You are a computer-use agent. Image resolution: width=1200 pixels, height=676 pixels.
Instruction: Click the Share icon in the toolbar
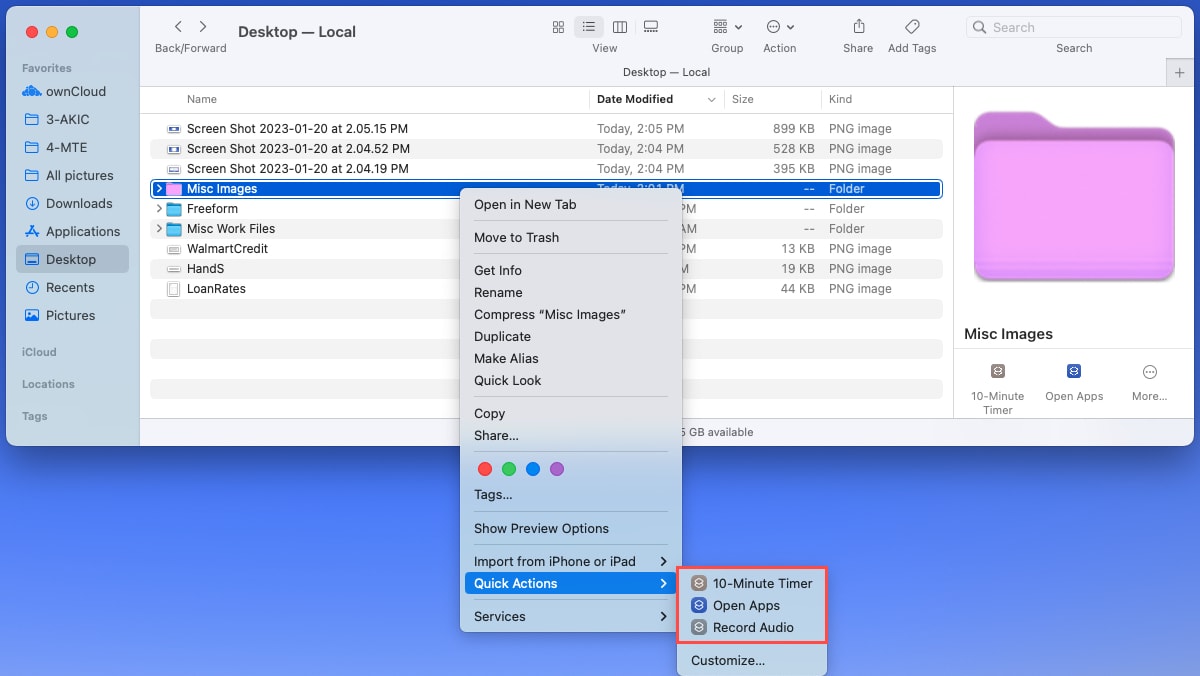(x=857, y=27)
